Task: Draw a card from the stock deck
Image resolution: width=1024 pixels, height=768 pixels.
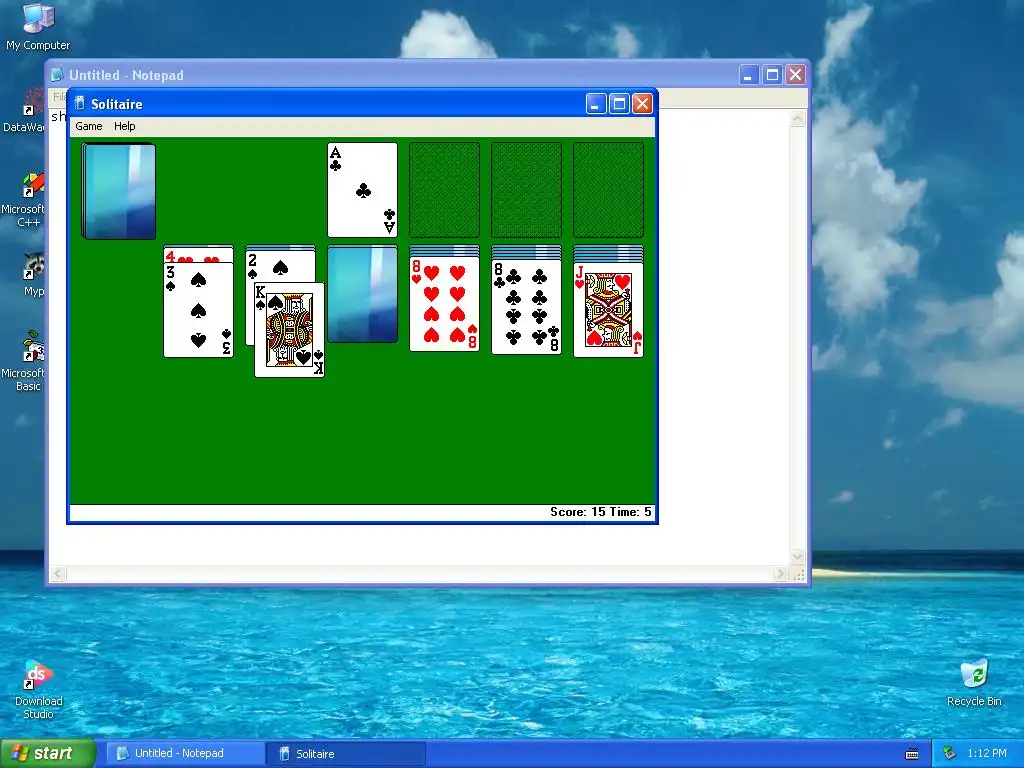Action: click(119, 191)
